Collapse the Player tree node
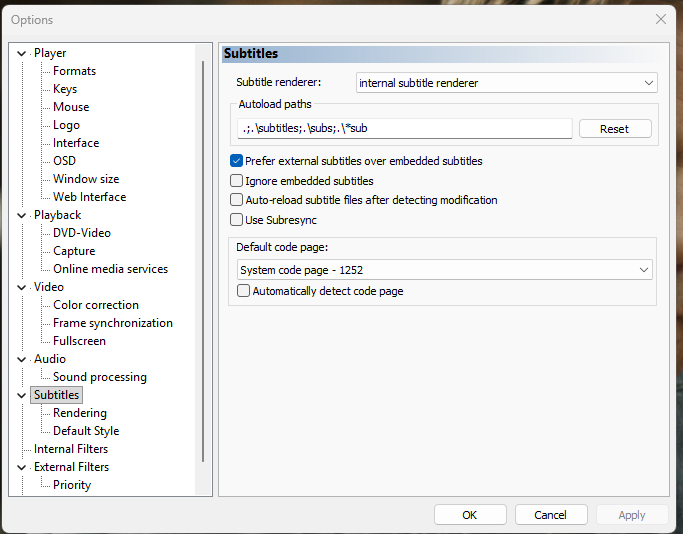This screenshot has height=534, width=683. tap(21, 54)
